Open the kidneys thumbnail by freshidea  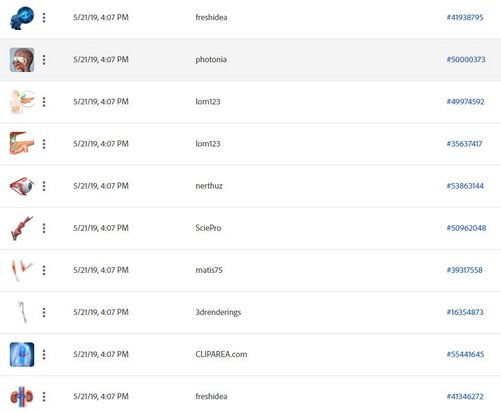tap(22, 397)
